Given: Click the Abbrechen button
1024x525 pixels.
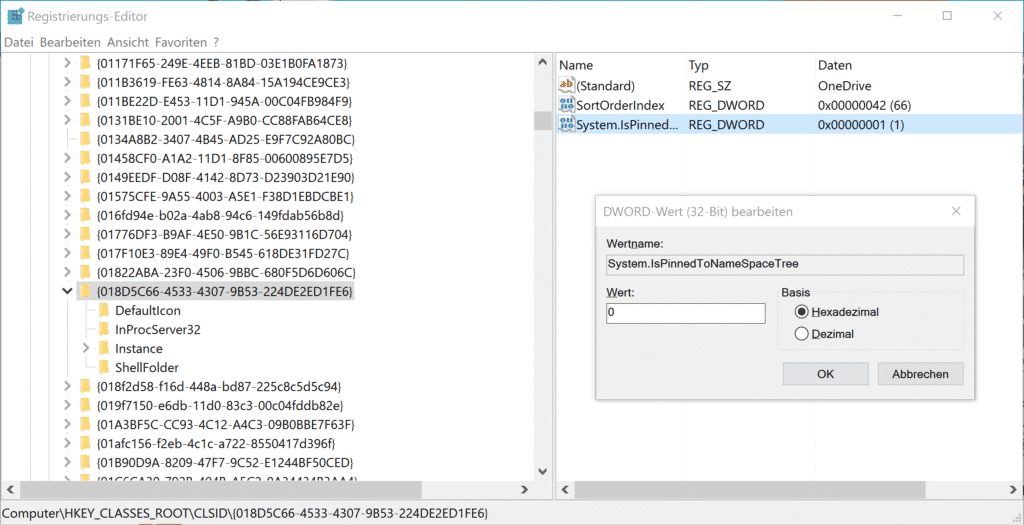Looking at the screenshot, I should [921, 374].
